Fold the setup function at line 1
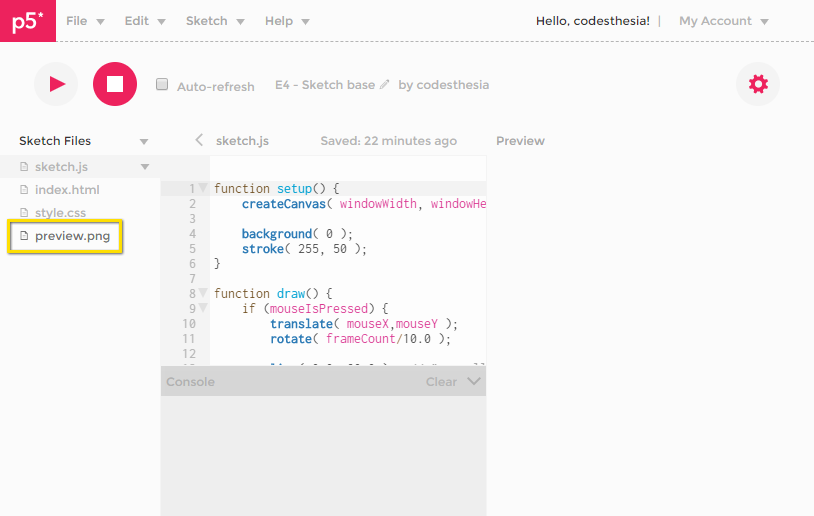The image size is (814, 516). pos(203,188)
